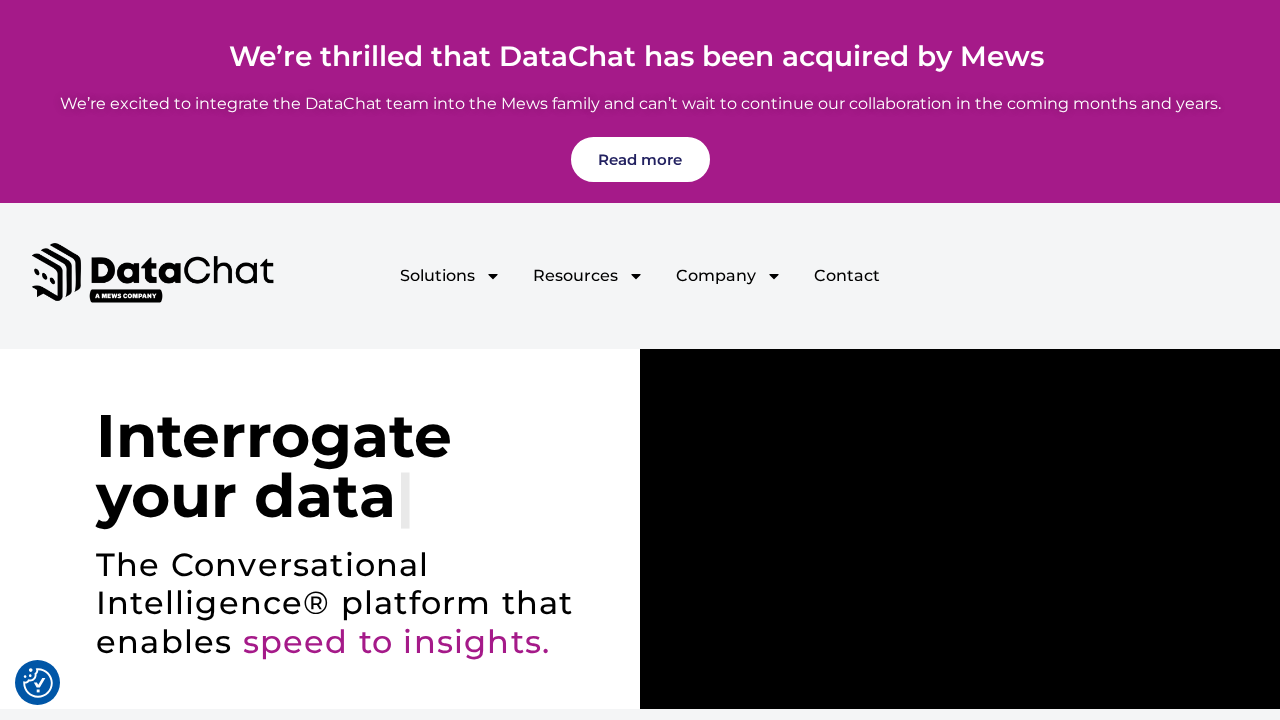The image size is (1280, 720).
Task: Click the acquisition announcement headline
Action: (x=637, y=56)
